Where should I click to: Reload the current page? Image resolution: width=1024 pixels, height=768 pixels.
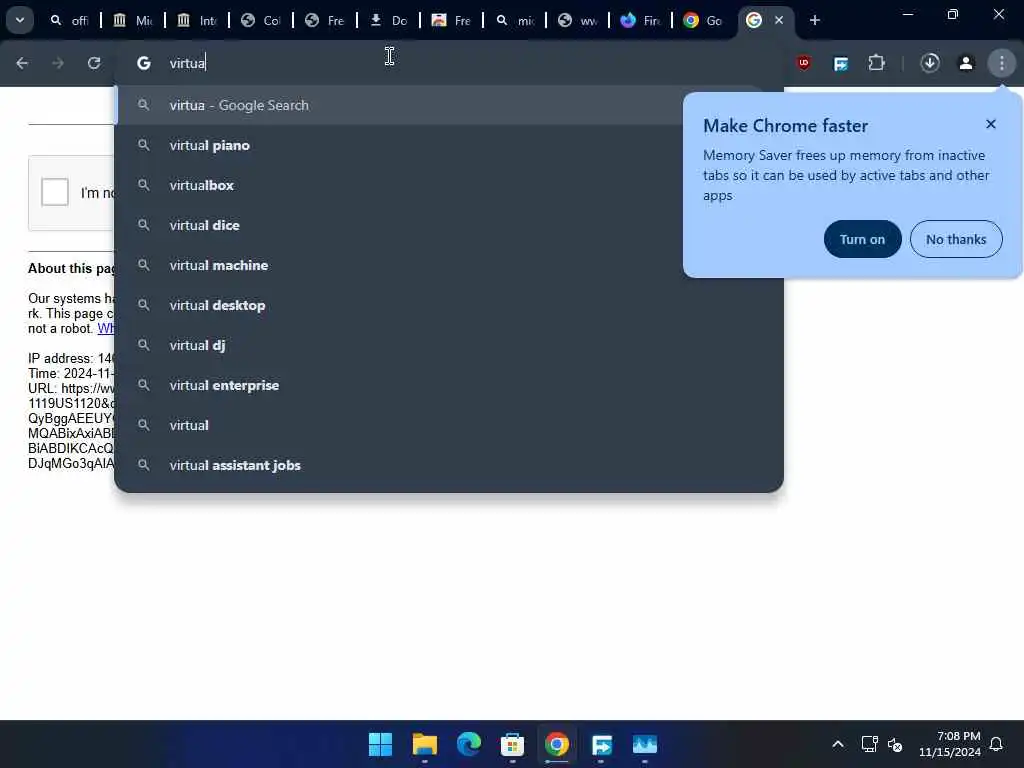[94, 63]
